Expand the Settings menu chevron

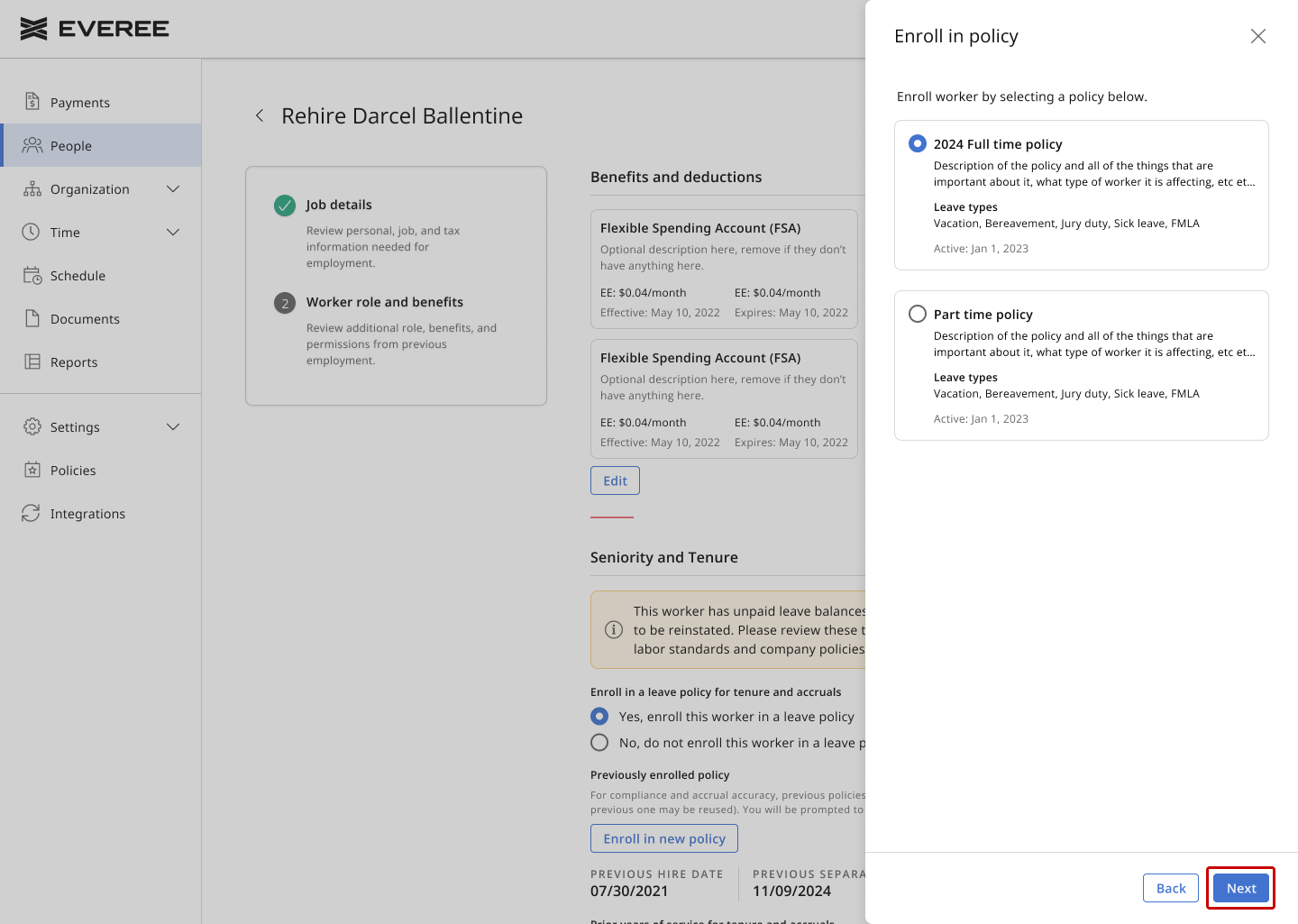pyautogui.click(x=173, y=426)
